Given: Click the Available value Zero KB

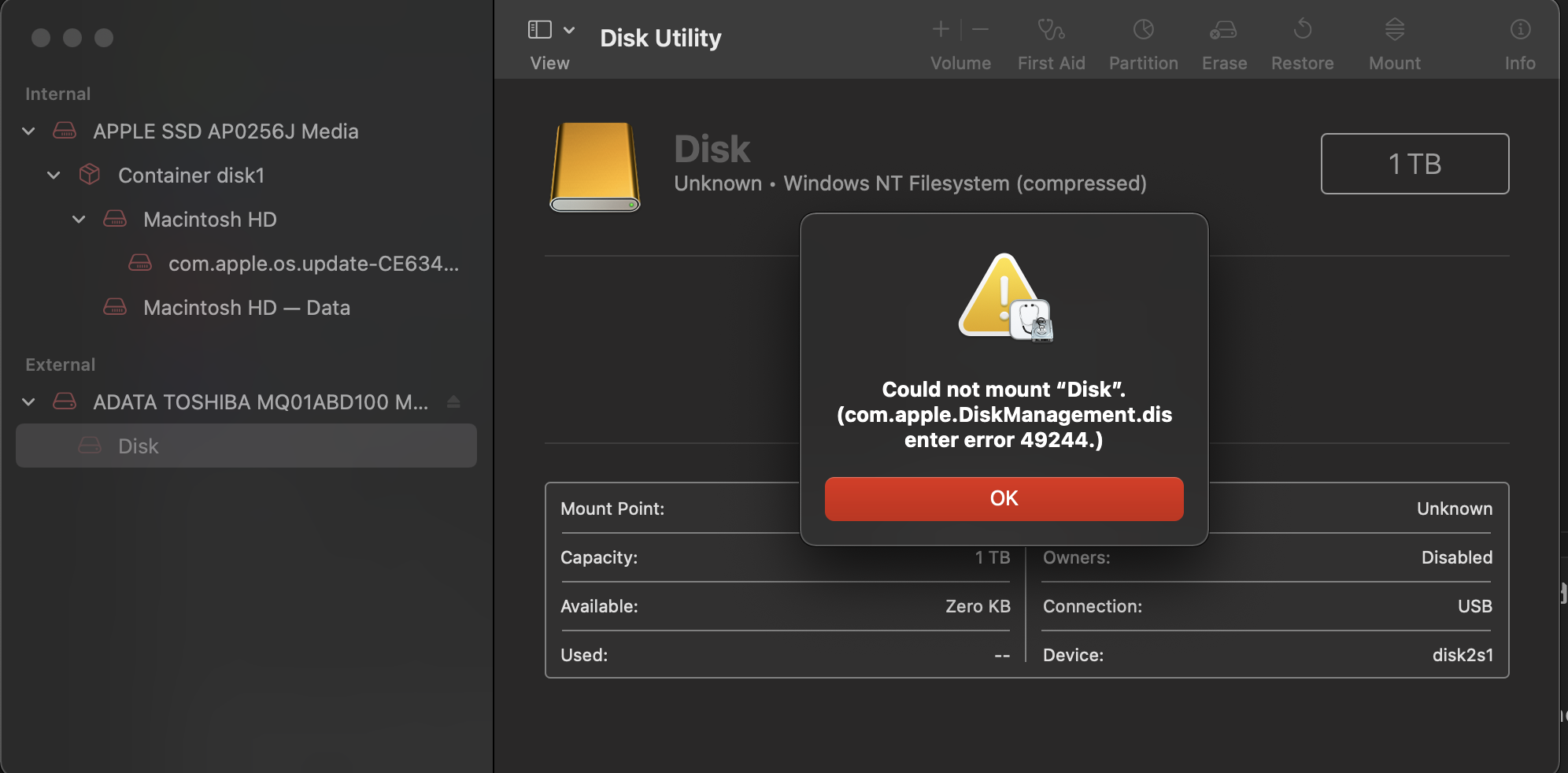Looking at the screenshot, I should pos(978,606).
